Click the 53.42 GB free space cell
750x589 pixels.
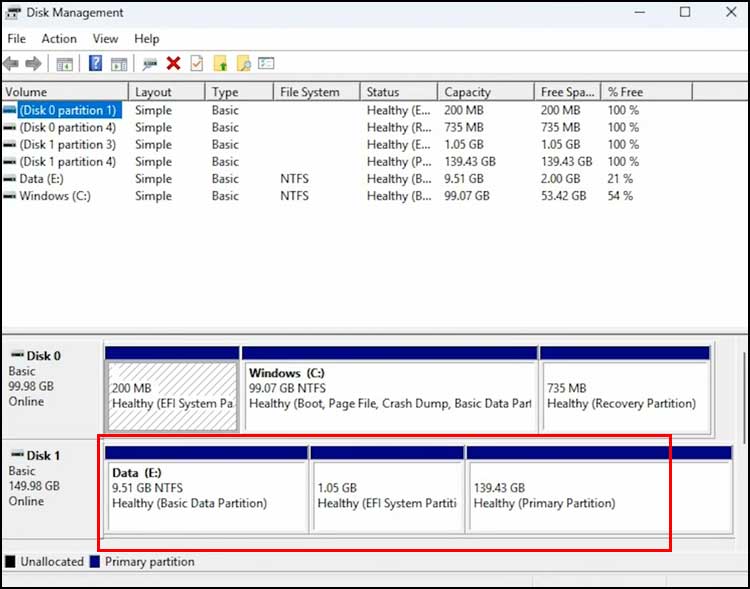563,196
